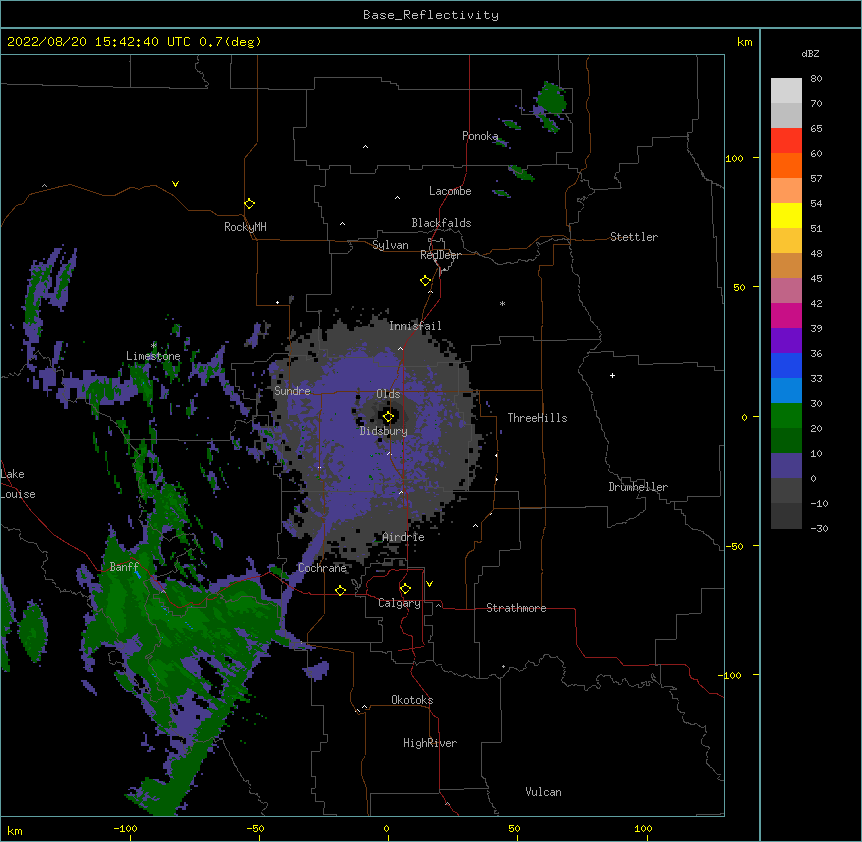
Task: Click the Innisfail city label
Action: coord(415,326)
